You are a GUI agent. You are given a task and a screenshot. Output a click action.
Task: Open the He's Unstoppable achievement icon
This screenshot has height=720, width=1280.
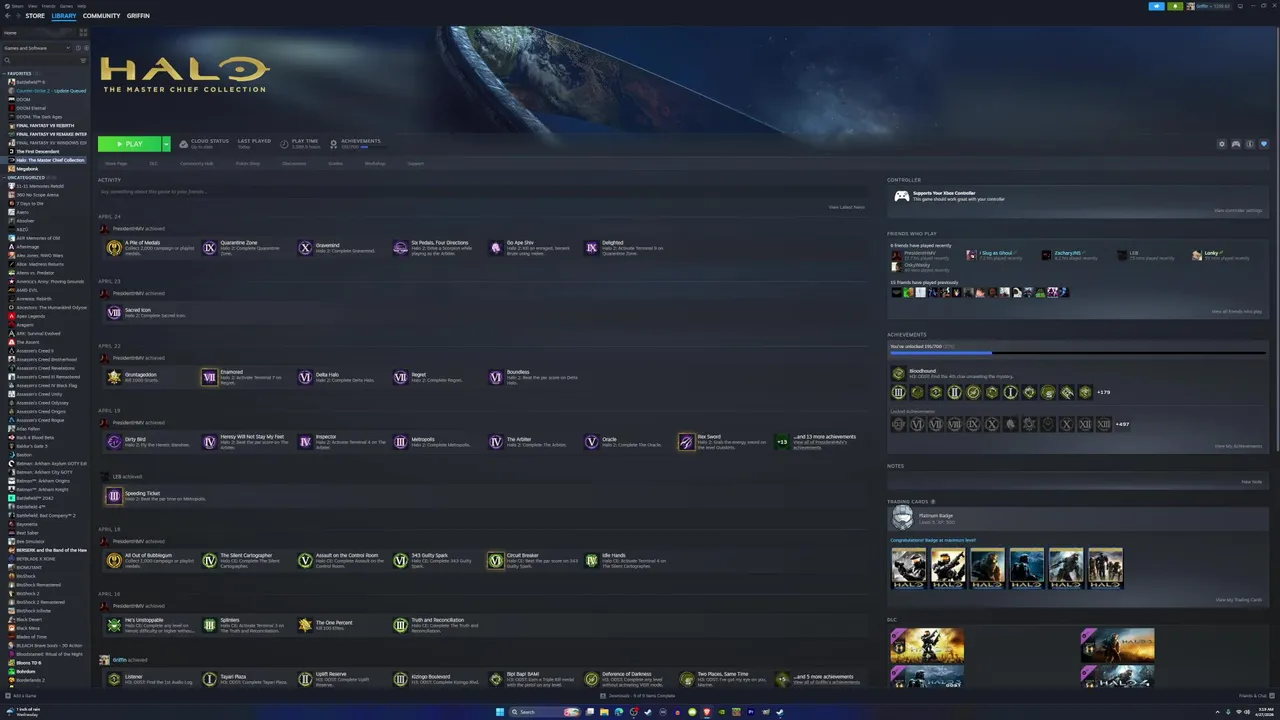114,625
